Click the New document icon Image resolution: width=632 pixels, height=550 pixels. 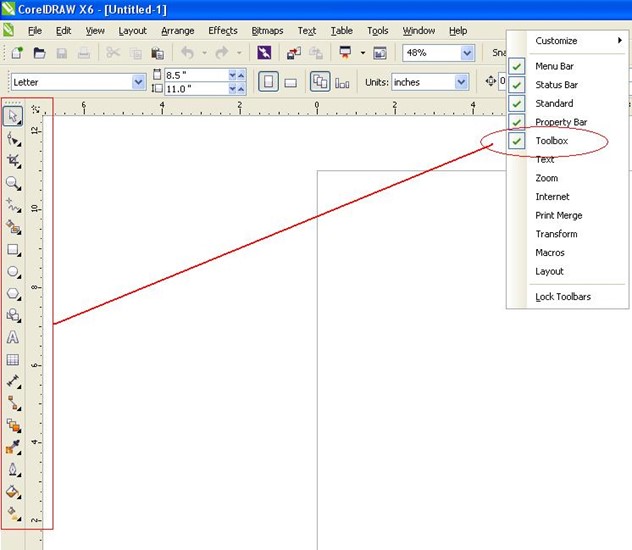17,53
